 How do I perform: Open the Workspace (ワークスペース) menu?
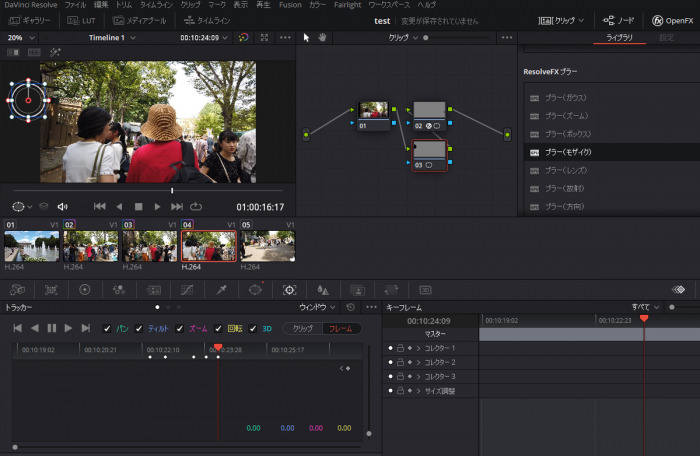[x=389, y=5]
